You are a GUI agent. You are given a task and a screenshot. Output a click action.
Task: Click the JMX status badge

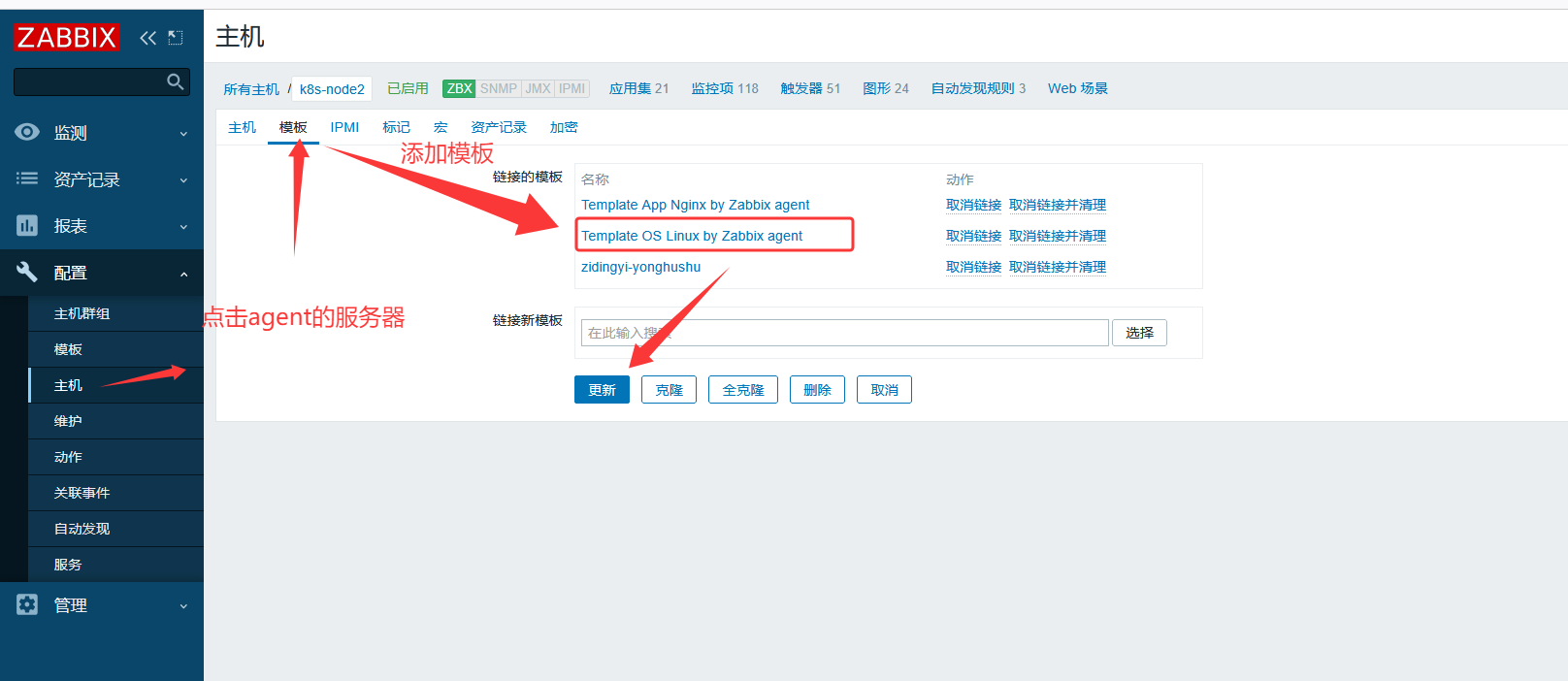click(539, 88)
